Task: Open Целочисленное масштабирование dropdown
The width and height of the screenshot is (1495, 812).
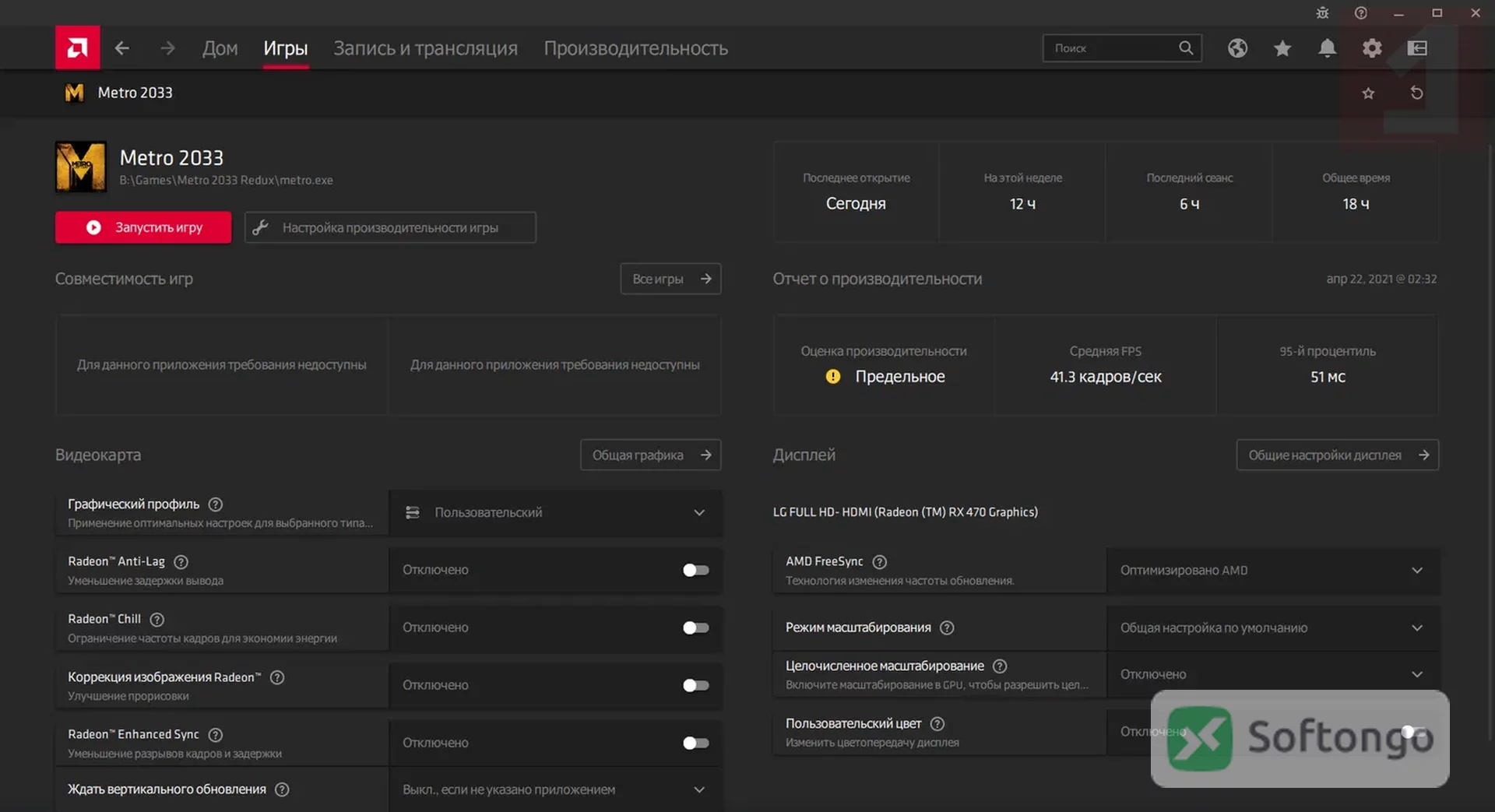Action: point(1272,674)
